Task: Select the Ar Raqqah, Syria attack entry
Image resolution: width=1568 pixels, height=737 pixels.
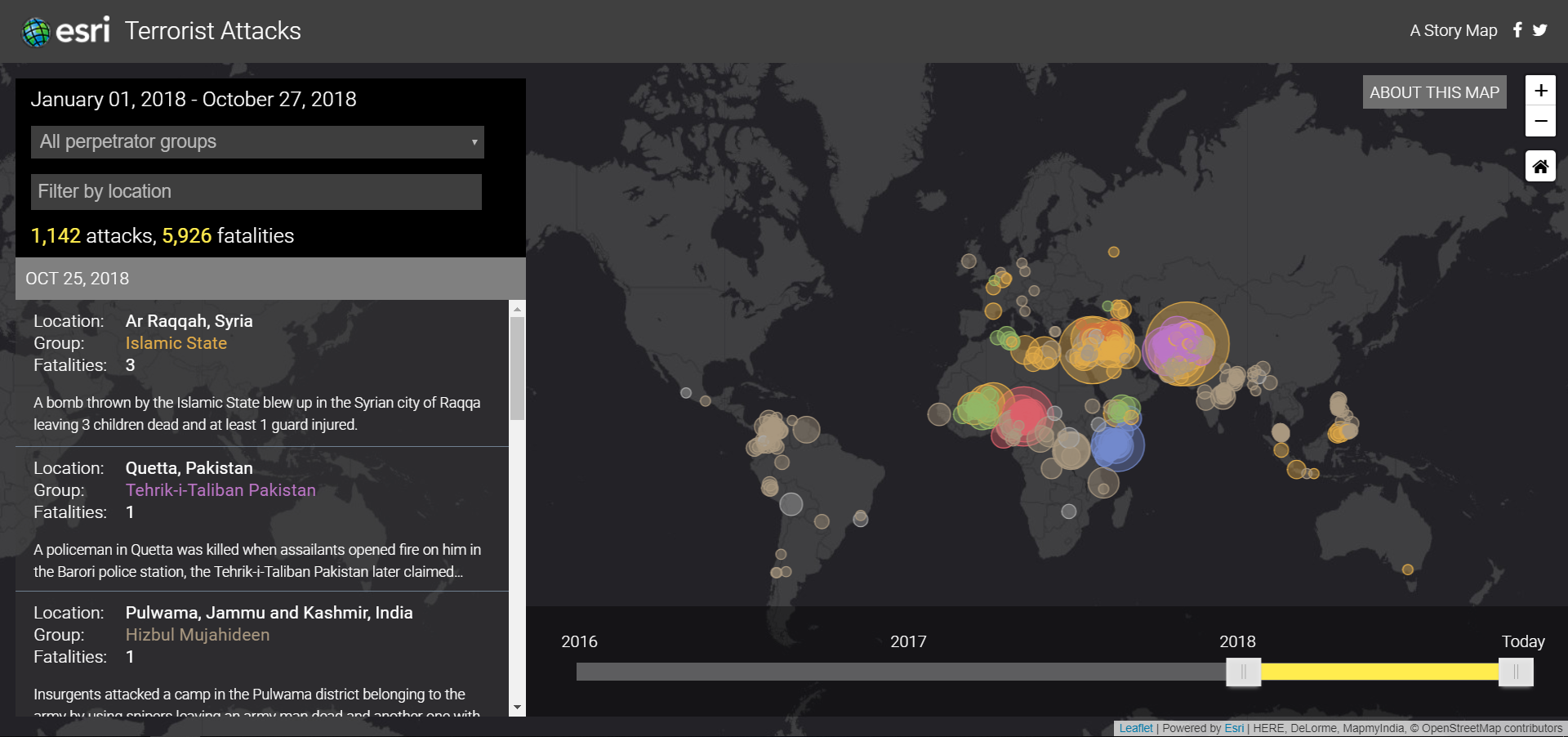Action: 261,373
